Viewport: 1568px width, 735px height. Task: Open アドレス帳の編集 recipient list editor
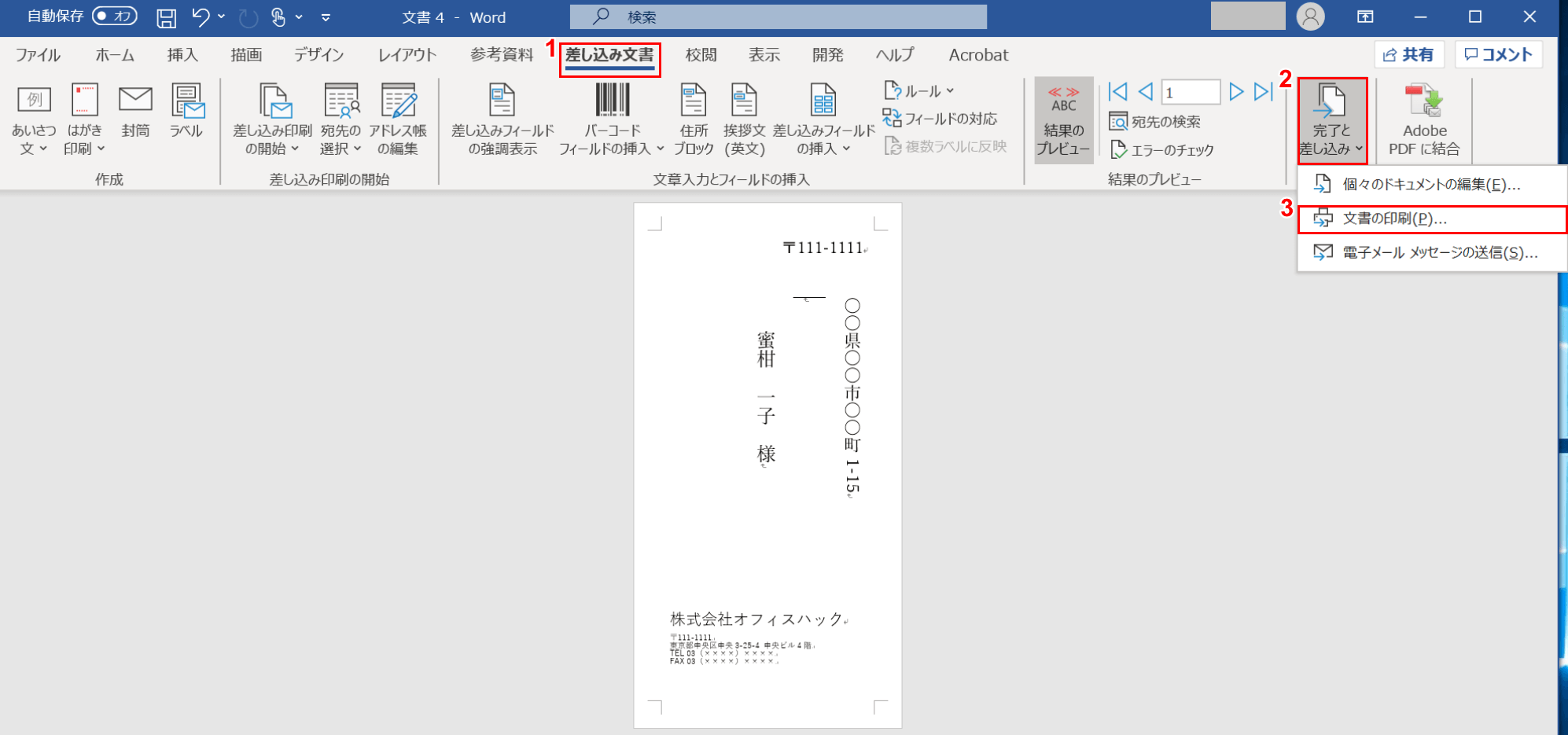398,119
